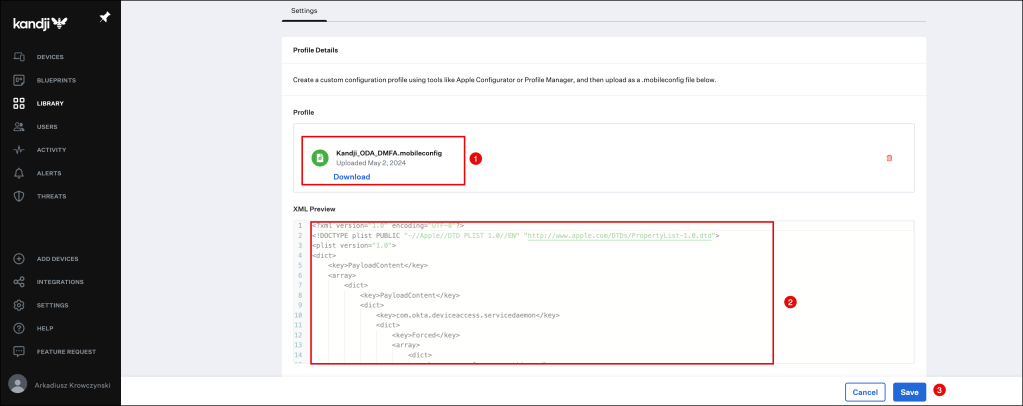This screenshot has width=1023, height=406.
Task: Open the Activity pulse icon
Action: 18,150
